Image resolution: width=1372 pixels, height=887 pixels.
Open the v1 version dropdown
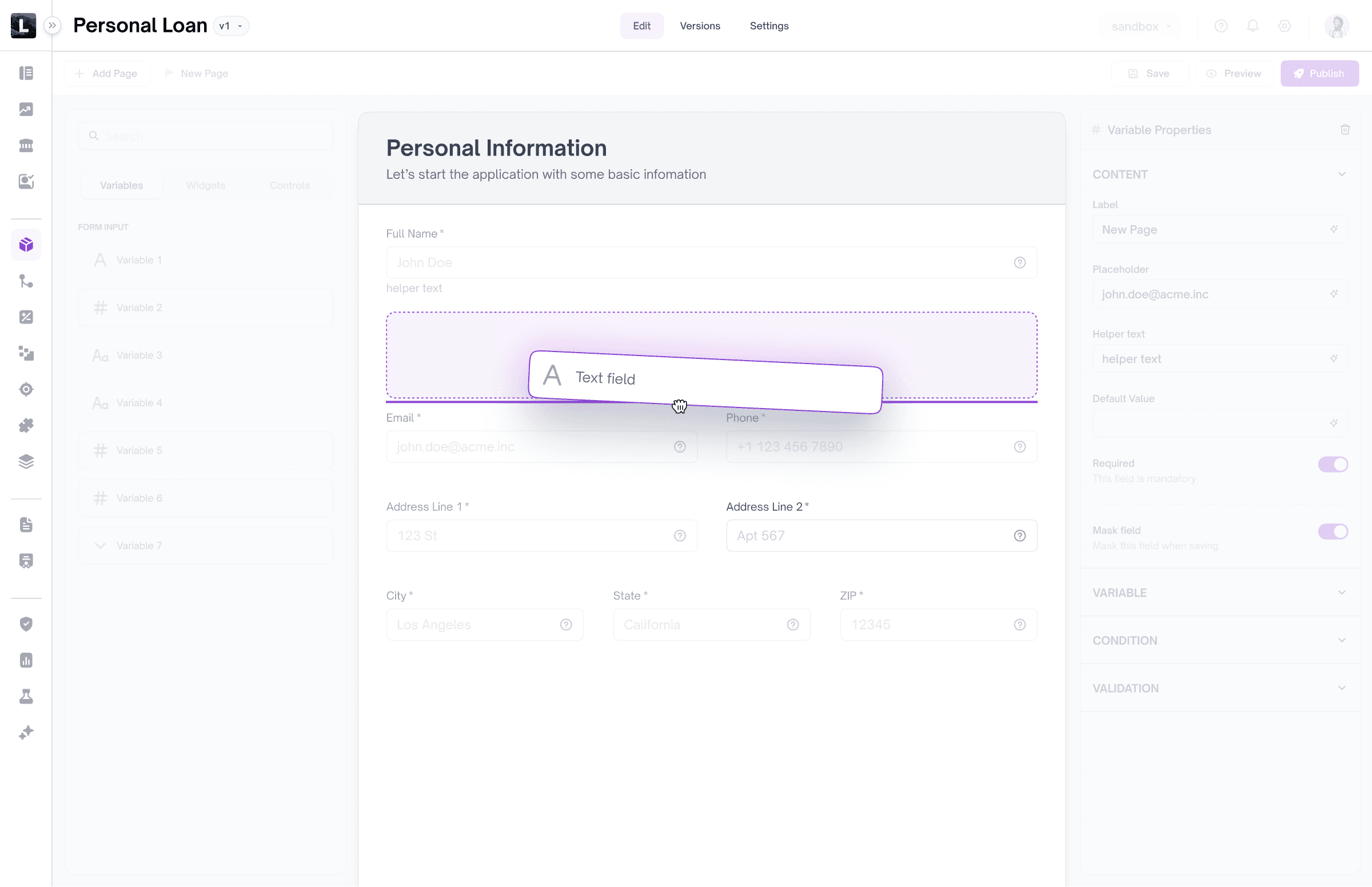click(231, 26)
